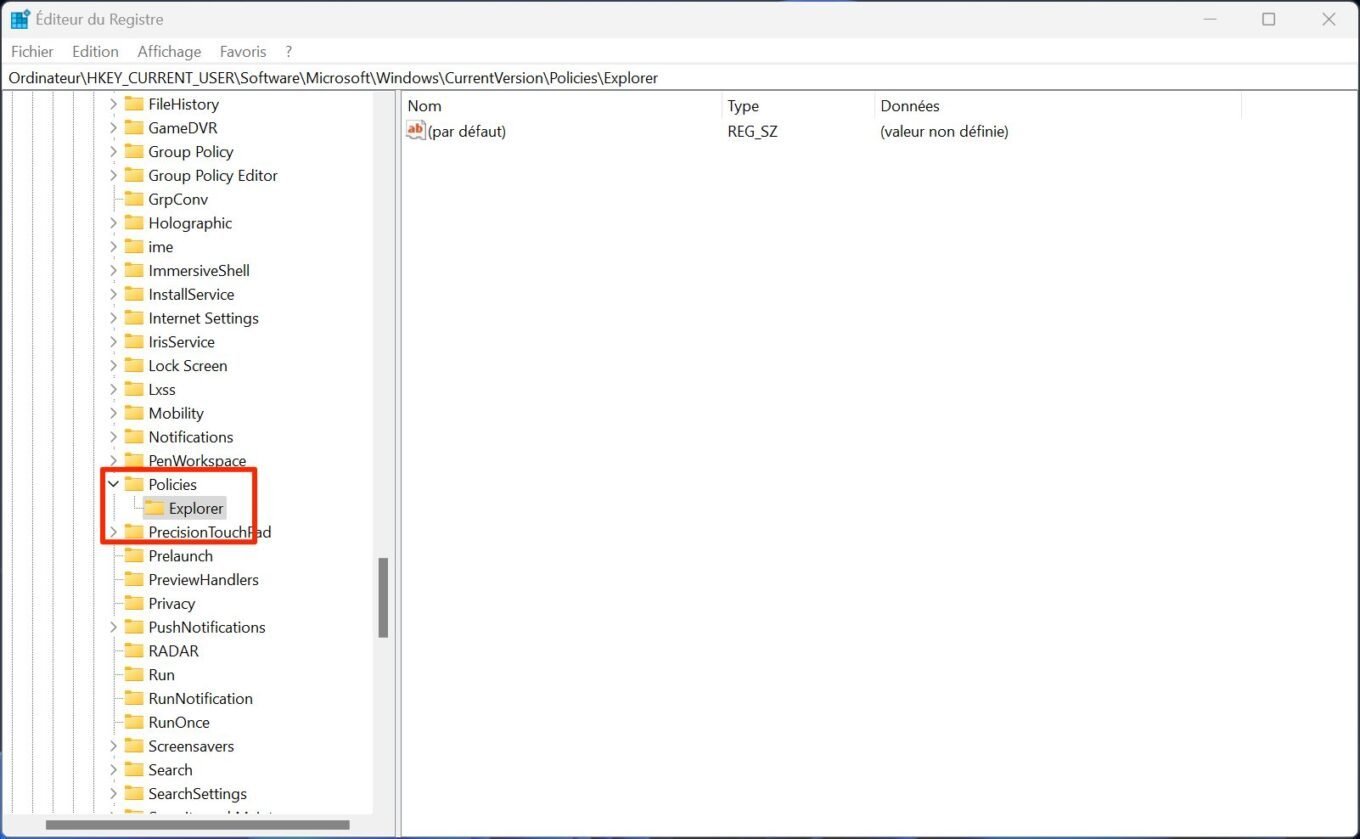Select the (par défaut) value name

pyautogui.click(x=467, y=131)
